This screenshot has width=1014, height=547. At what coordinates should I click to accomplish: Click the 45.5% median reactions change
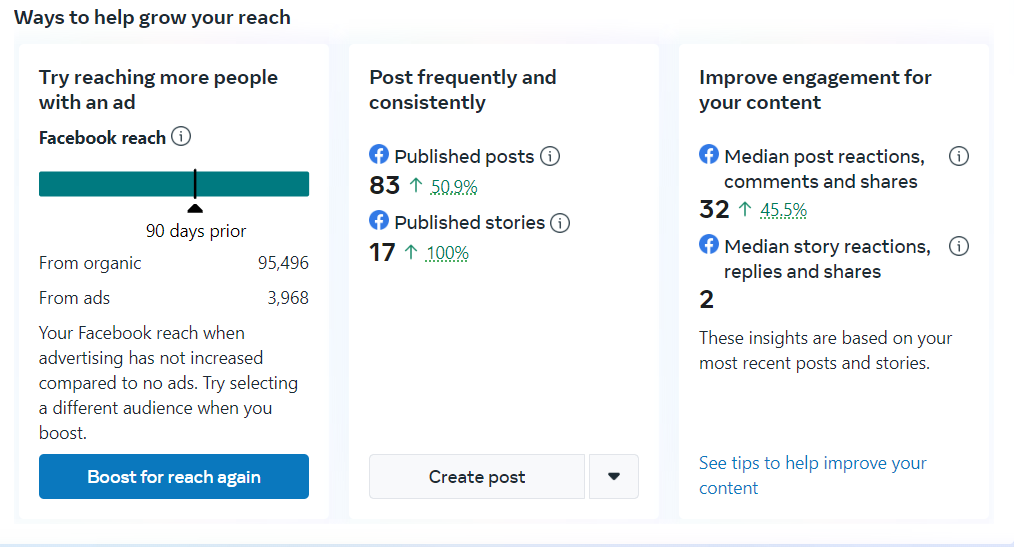coord(783,210)
